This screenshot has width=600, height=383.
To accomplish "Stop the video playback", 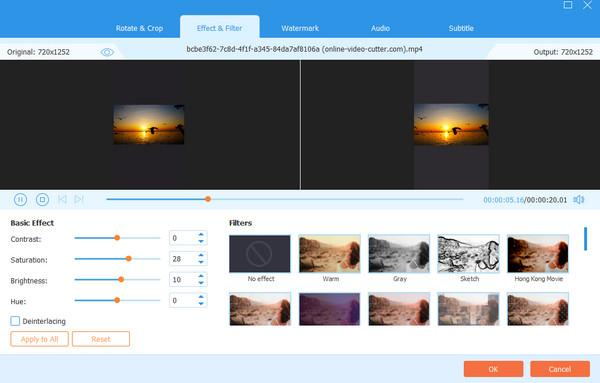I will point(42,199).
